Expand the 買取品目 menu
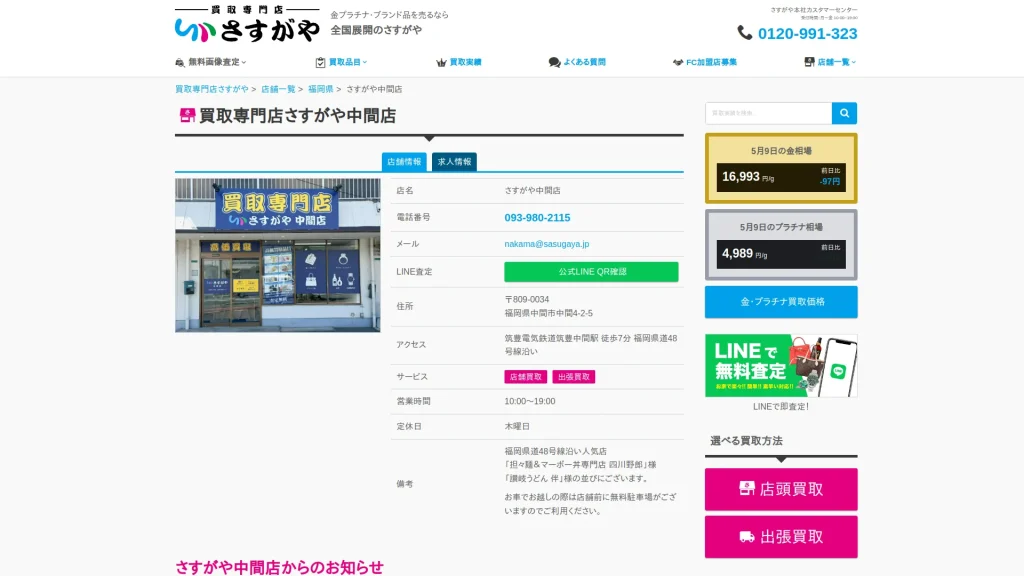 point(347,62)
